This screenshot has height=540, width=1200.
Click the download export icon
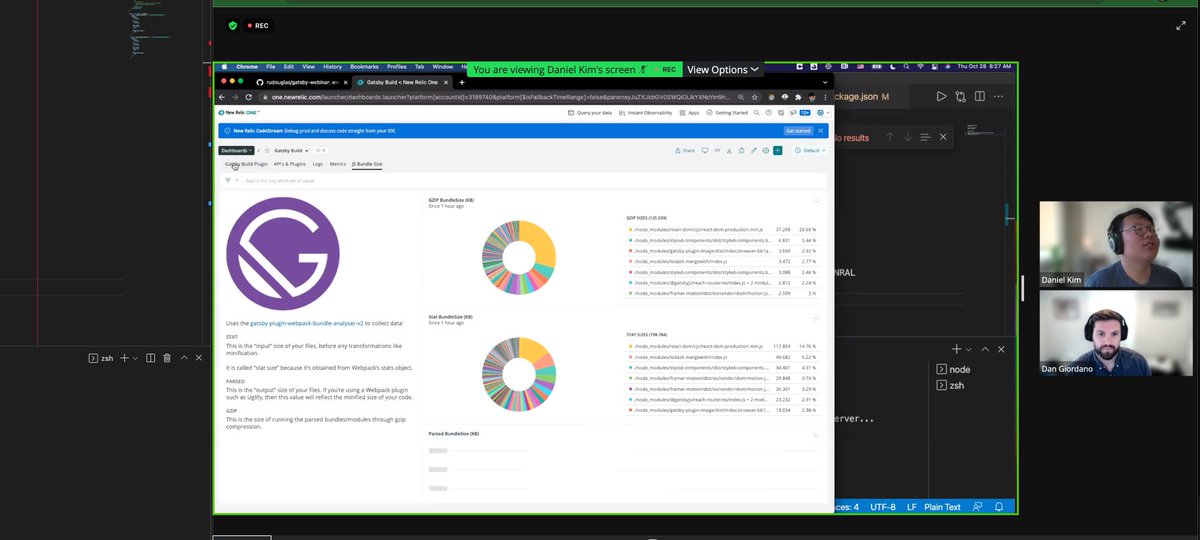click(729, 150)
